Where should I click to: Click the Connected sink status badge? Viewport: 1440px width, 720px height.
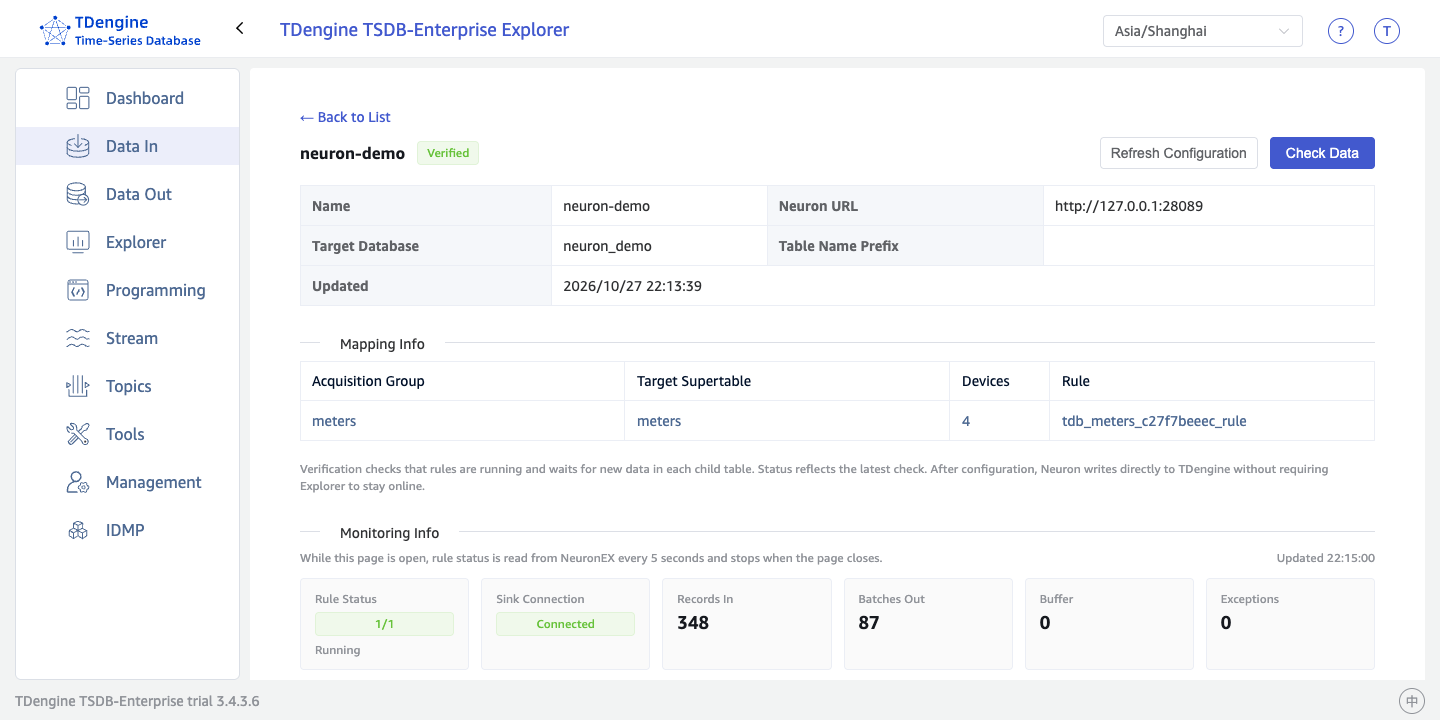565,624
